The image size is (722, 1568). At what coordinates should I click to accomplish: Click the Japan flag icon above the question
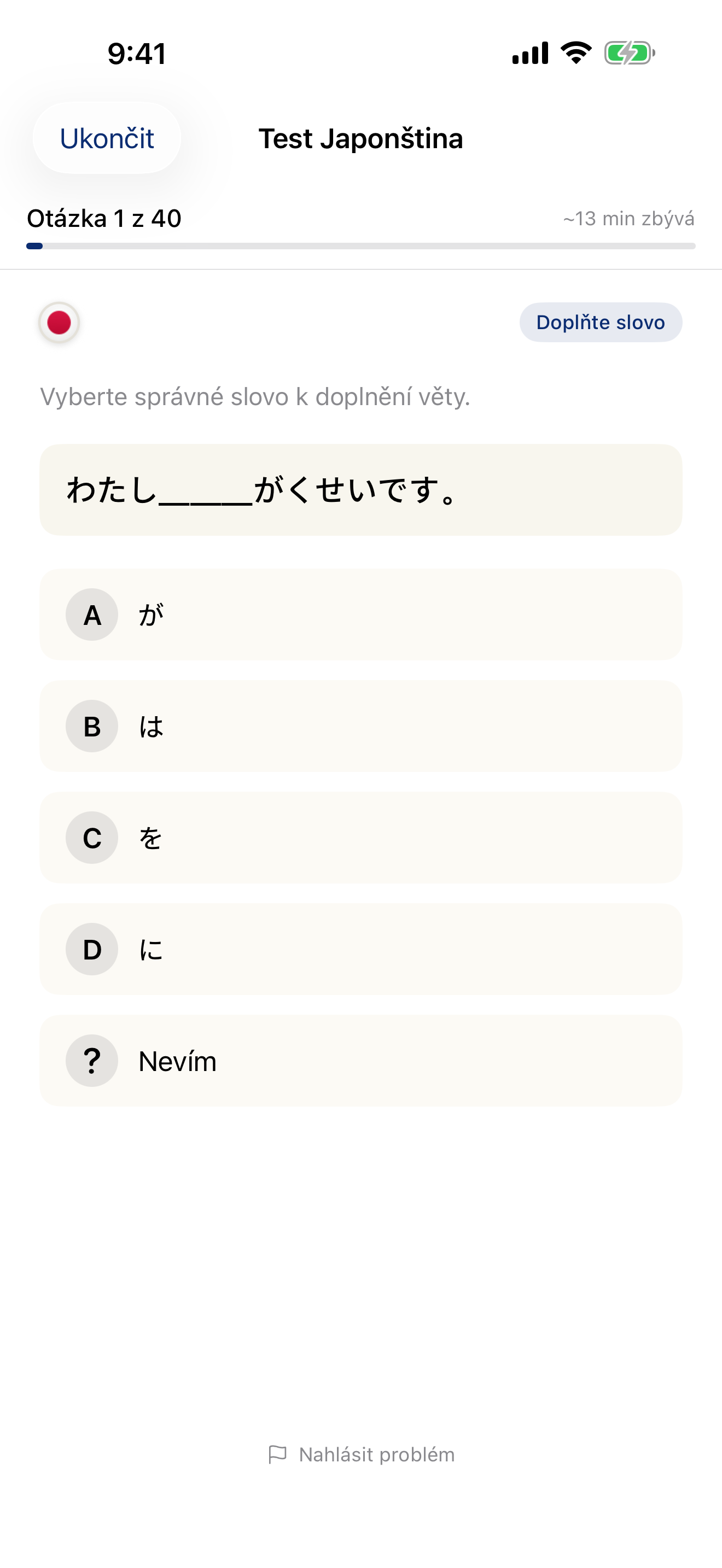[x=59, y=322]
